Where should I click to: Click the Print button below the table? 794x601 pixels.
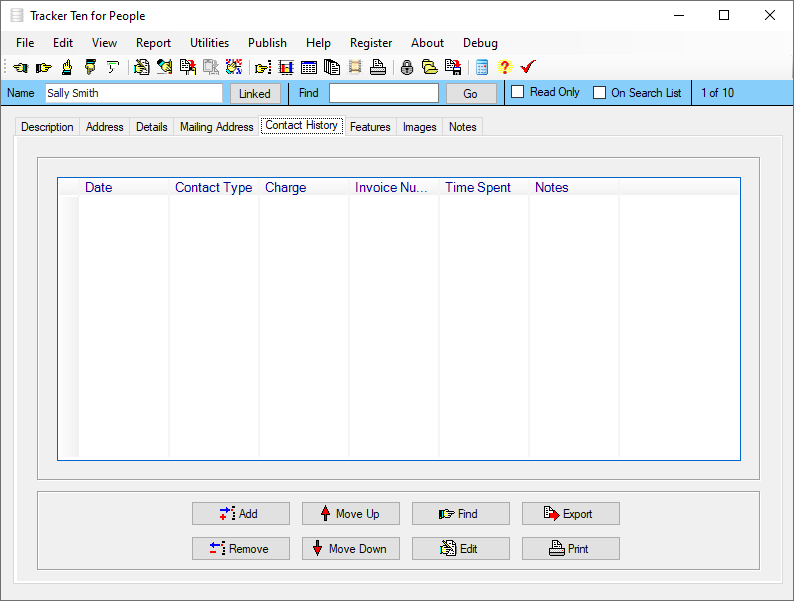tap(571, 548)
